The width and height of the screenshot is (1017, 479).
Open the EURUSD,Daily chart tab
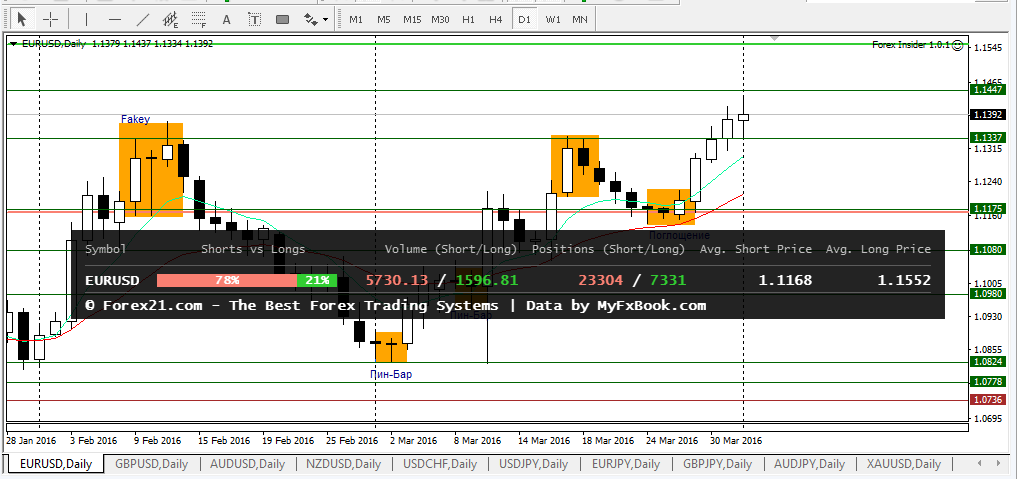point(56,463)
